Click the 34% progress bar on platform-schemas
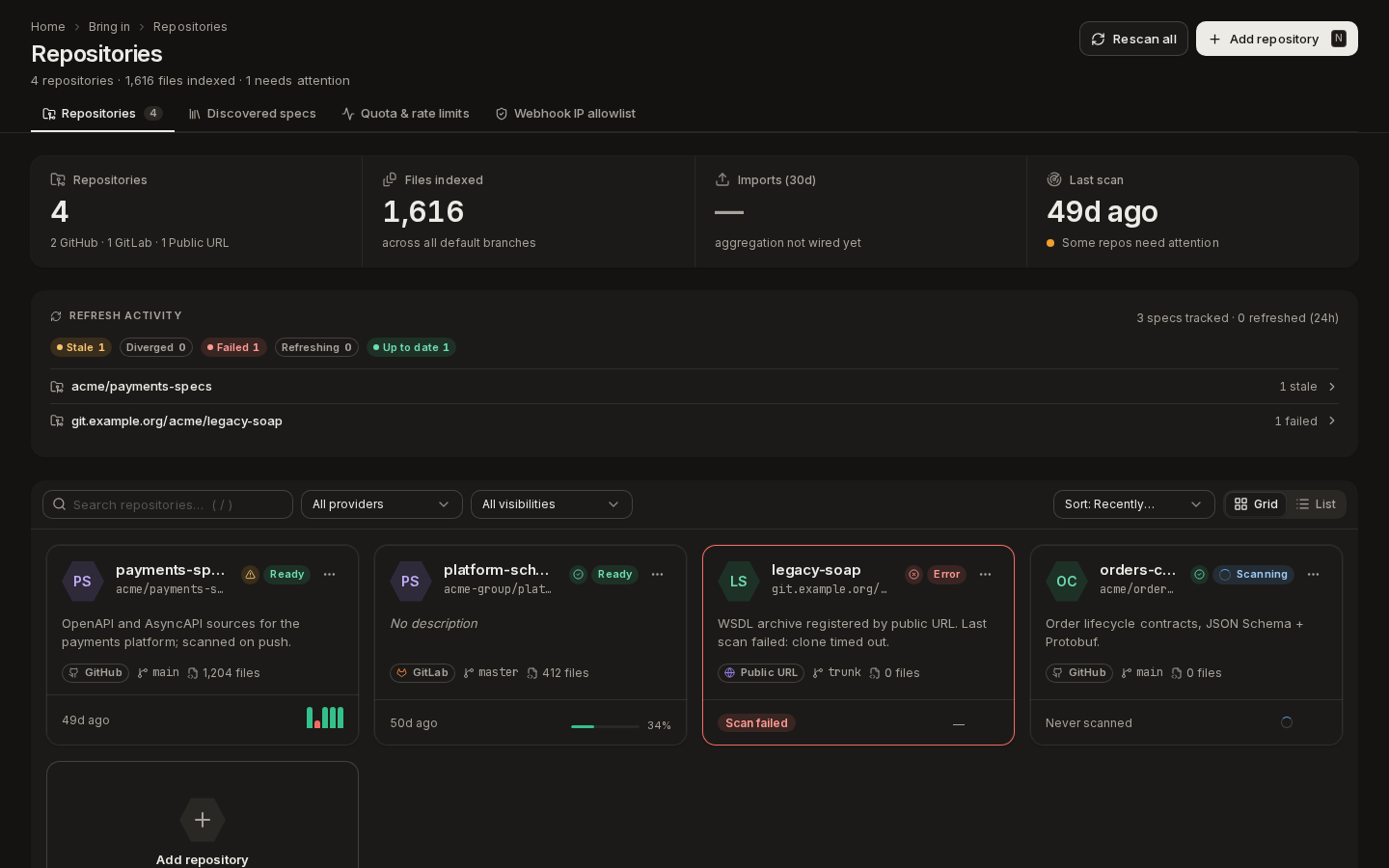The image size is (1389, 868). 605,726
